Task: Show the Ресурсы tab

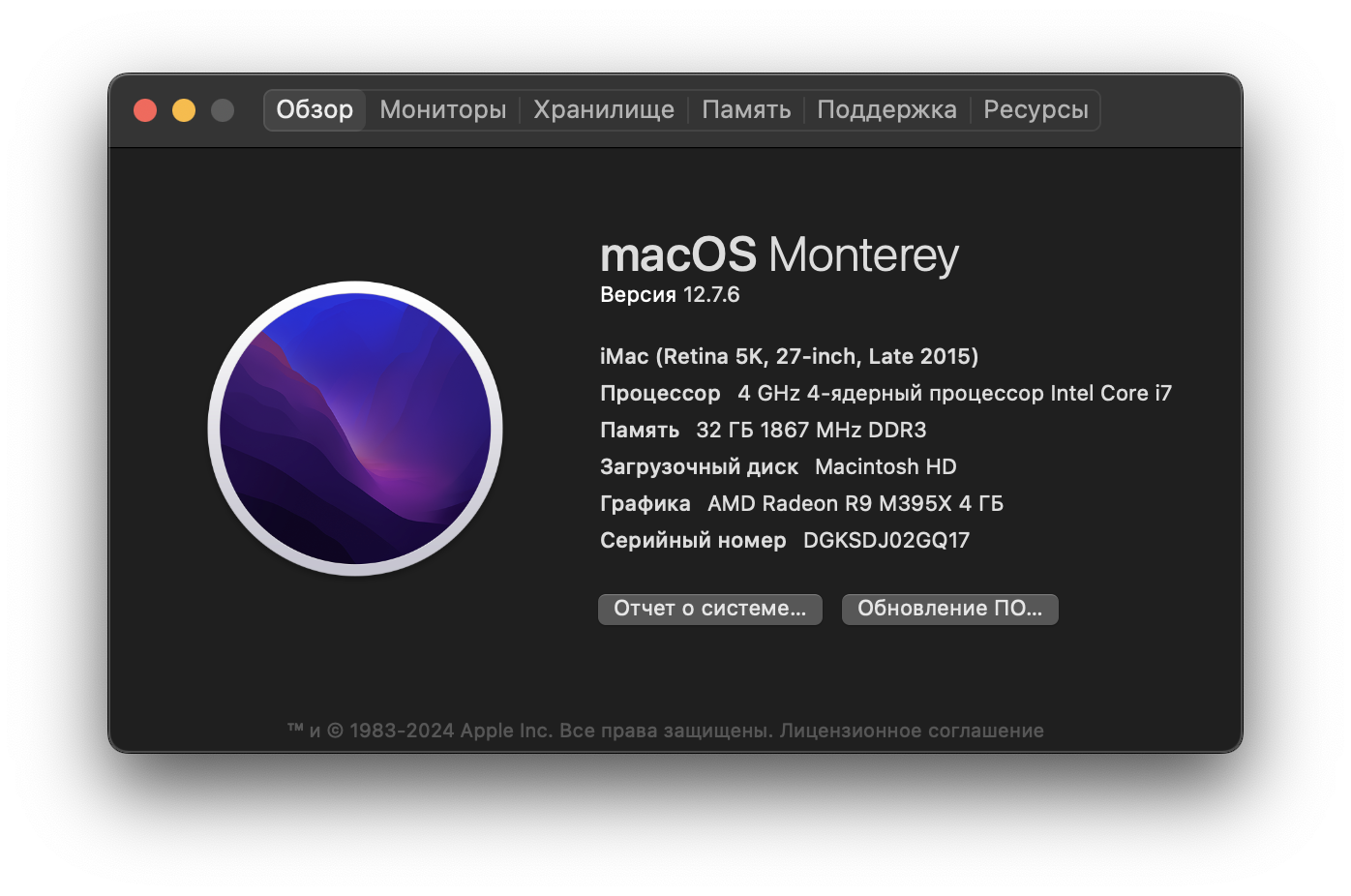Action: (x=1036, y=110)
